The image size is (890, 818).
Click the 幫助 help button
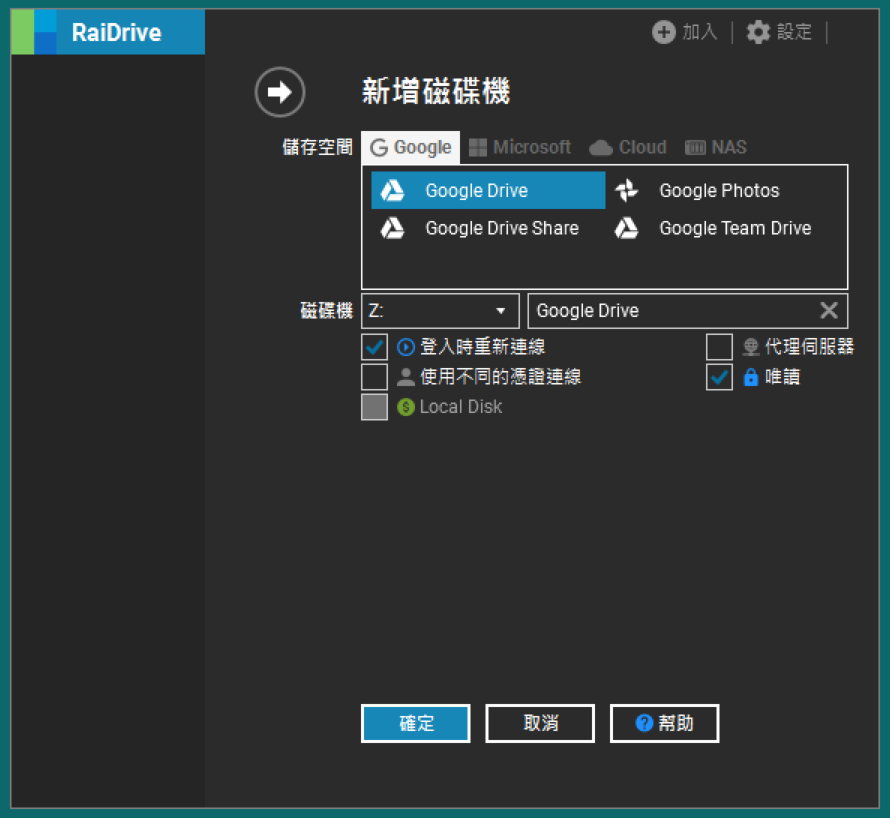click(665, 723)
